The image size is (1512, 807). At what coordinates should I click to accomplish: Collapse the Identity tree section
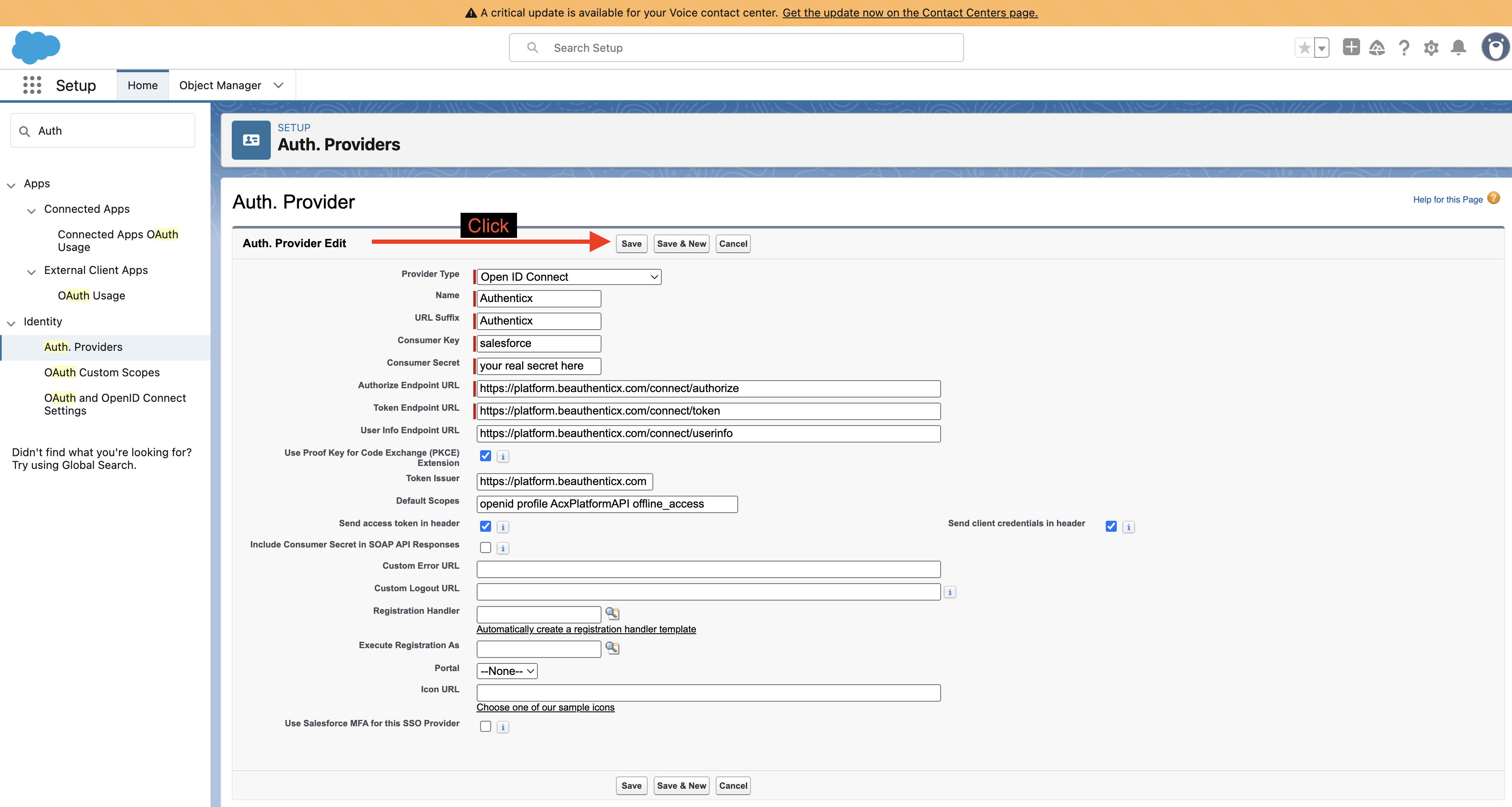click(11, 323)
